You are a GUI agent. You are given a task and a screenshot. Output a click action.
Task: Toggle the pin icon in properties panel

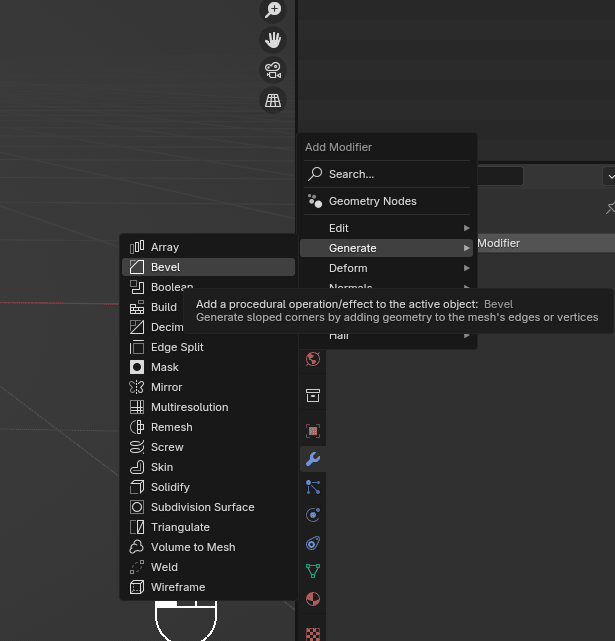coord(610,208)
